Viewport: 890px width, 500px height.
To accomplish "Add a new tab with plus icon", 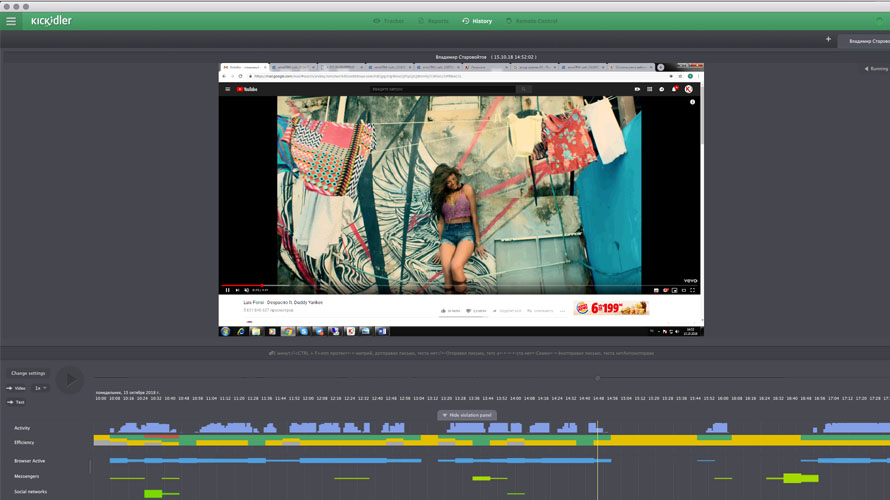I will [x=828, y=39].
